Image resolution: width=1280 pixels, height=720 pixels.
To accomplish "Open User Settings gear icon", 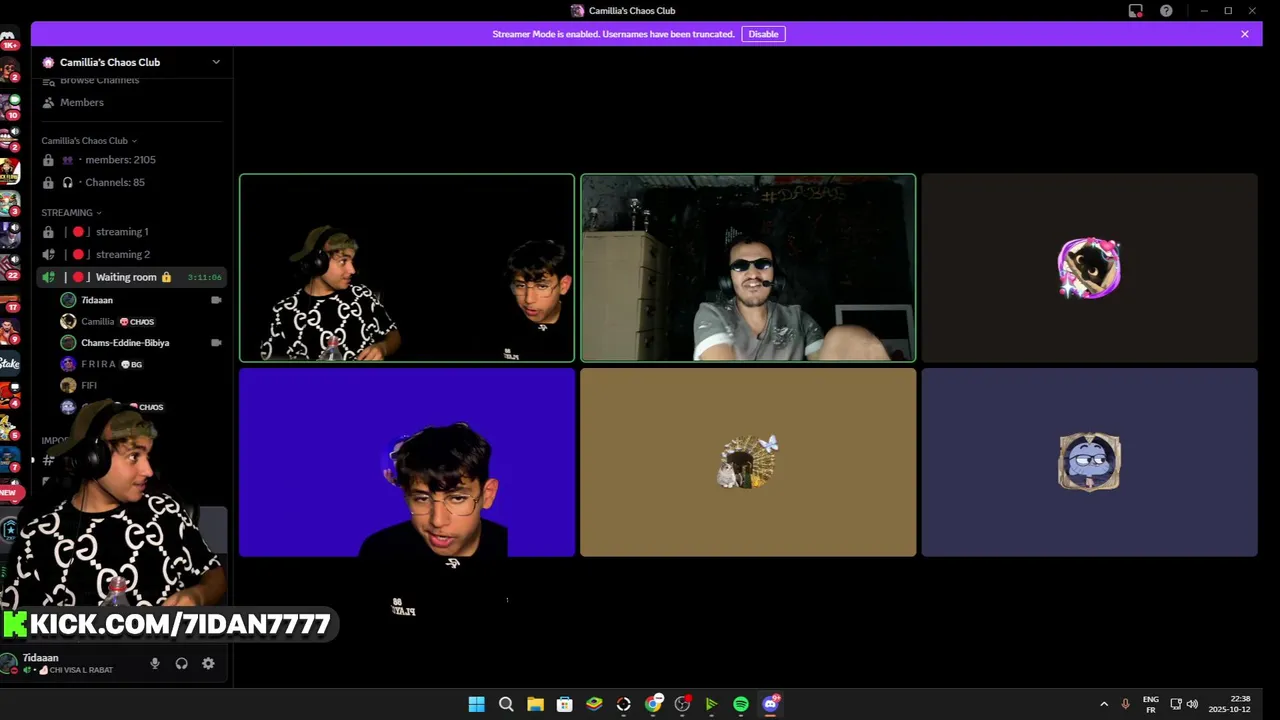I will click(x=208, y=663).
